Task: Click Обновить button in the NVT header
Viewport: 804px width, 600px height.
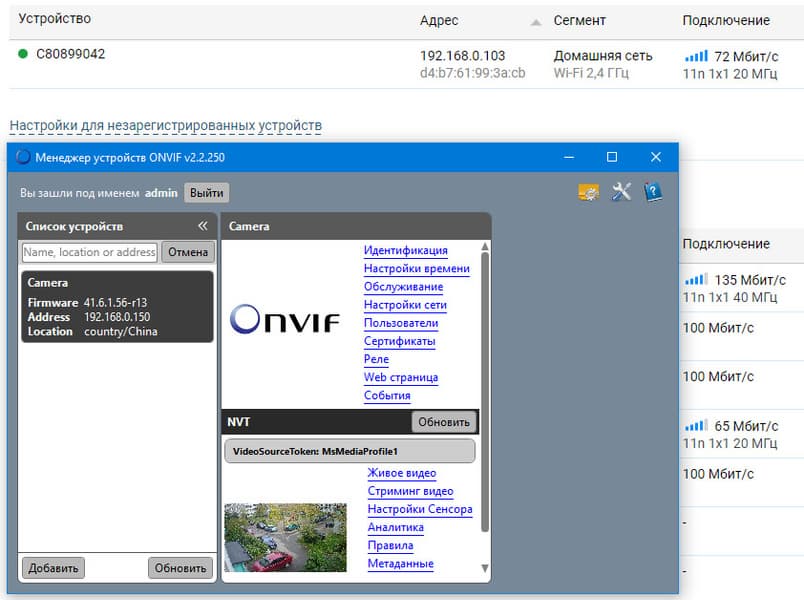Action: [444, 422]
